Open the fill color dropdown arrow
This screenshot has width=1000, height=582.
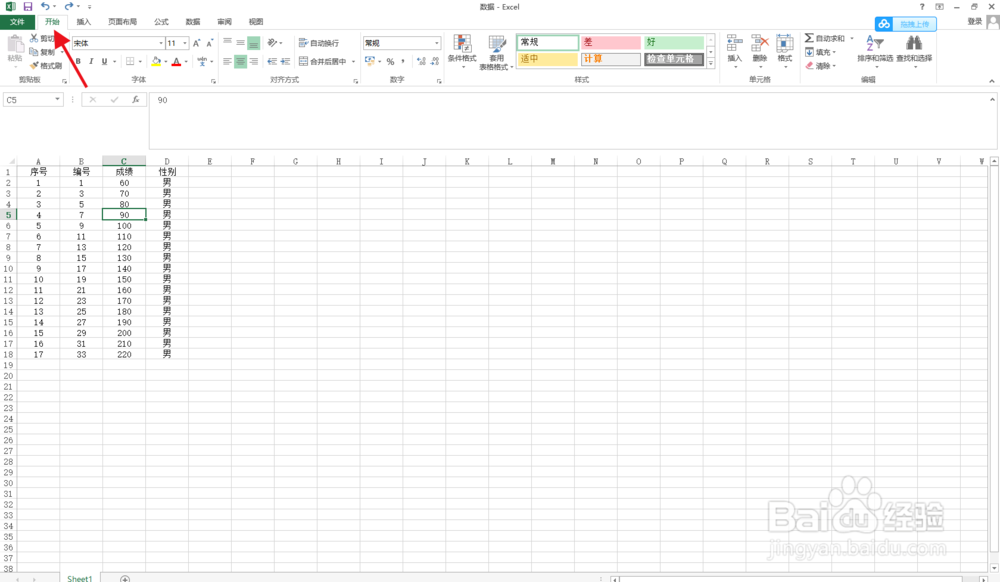(x=165, y=62)
